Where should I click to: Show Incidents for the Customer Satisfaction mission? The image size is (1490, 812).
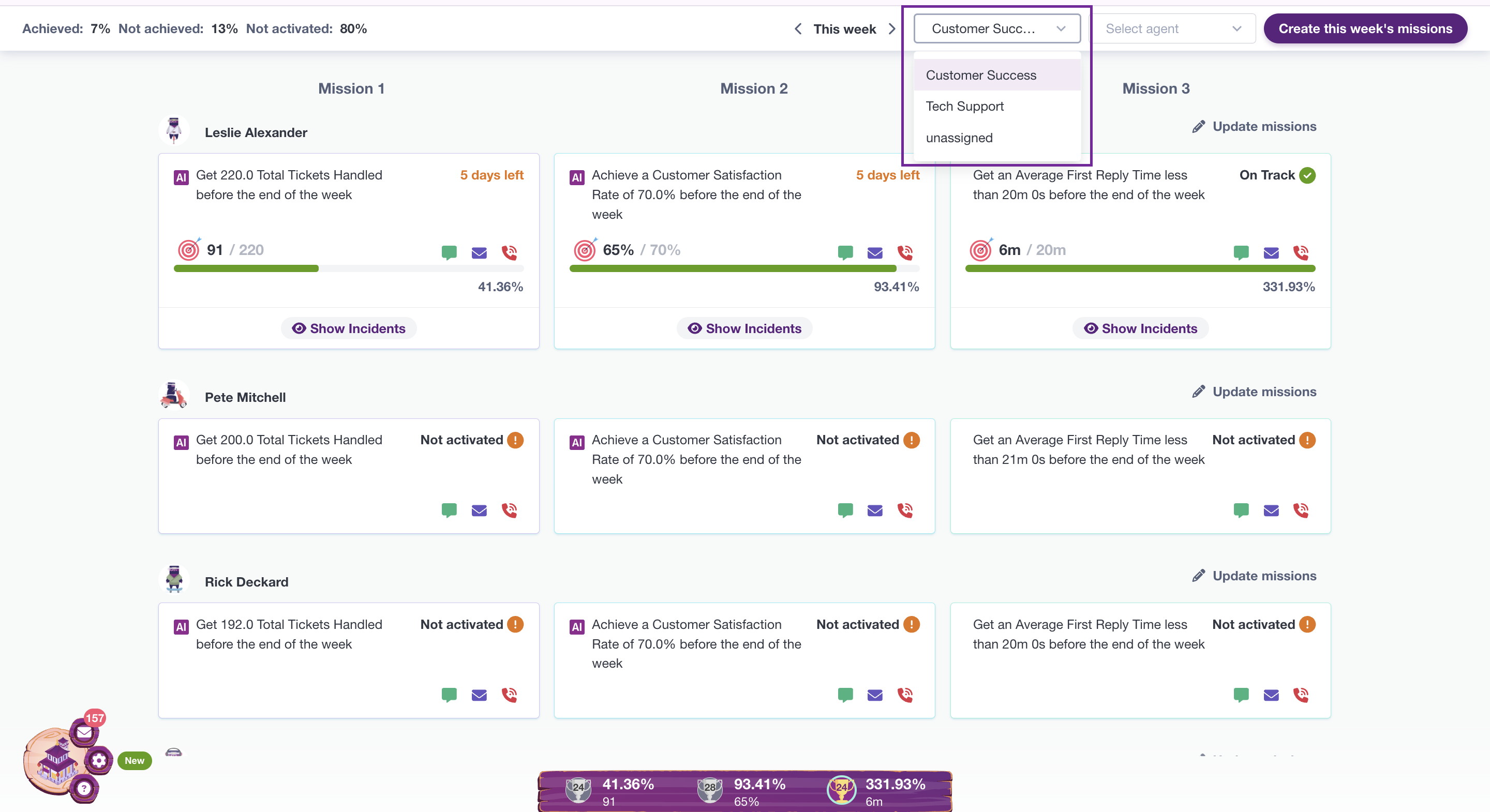coord(744,328)
